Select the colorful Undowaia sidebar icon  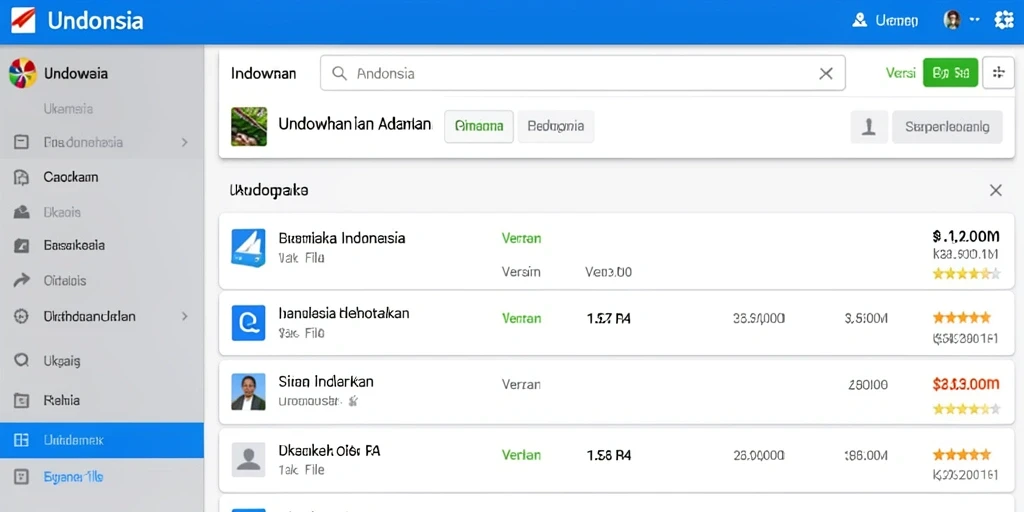(22, 73)
